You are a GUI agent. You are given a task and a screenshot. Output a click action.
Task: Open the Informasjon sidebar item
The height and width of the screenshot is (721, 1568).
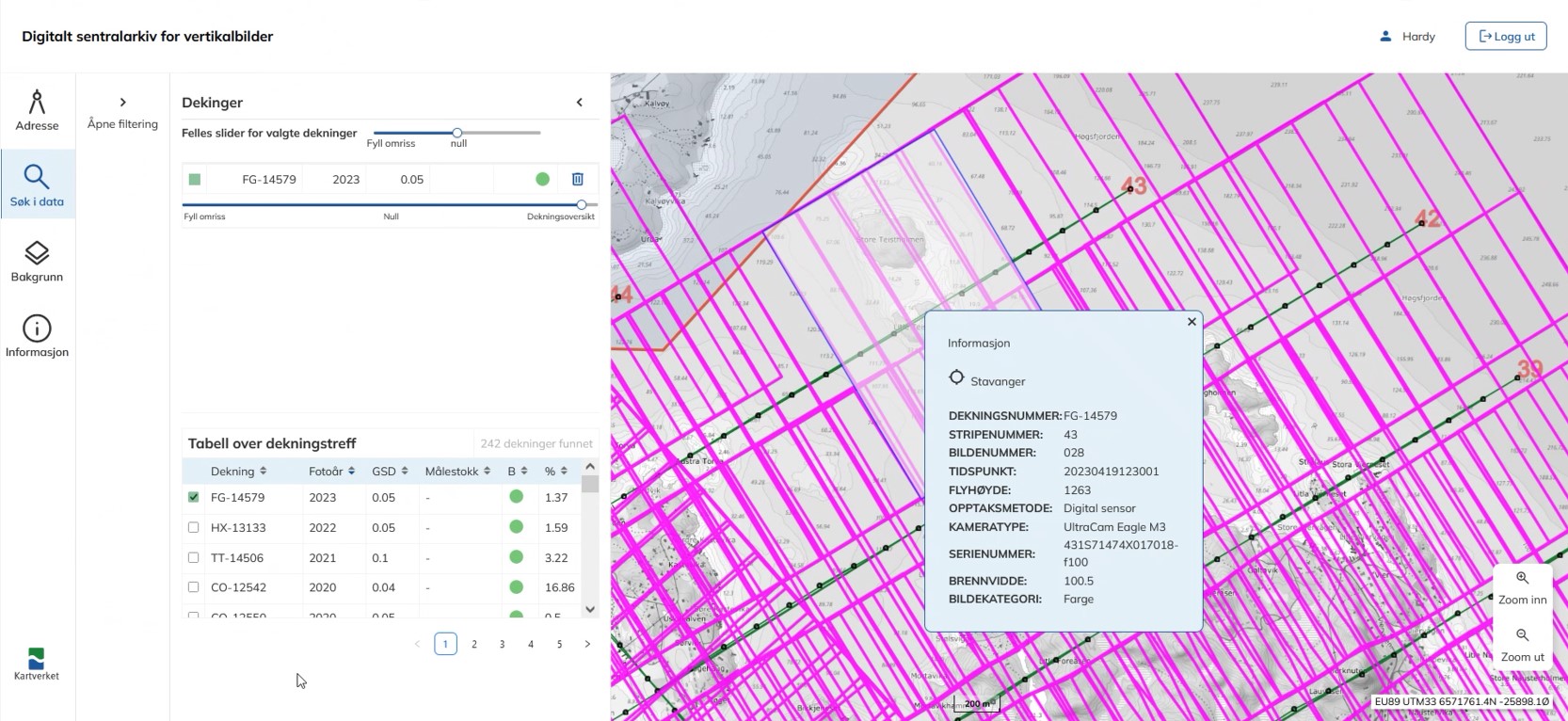[37, 336]
